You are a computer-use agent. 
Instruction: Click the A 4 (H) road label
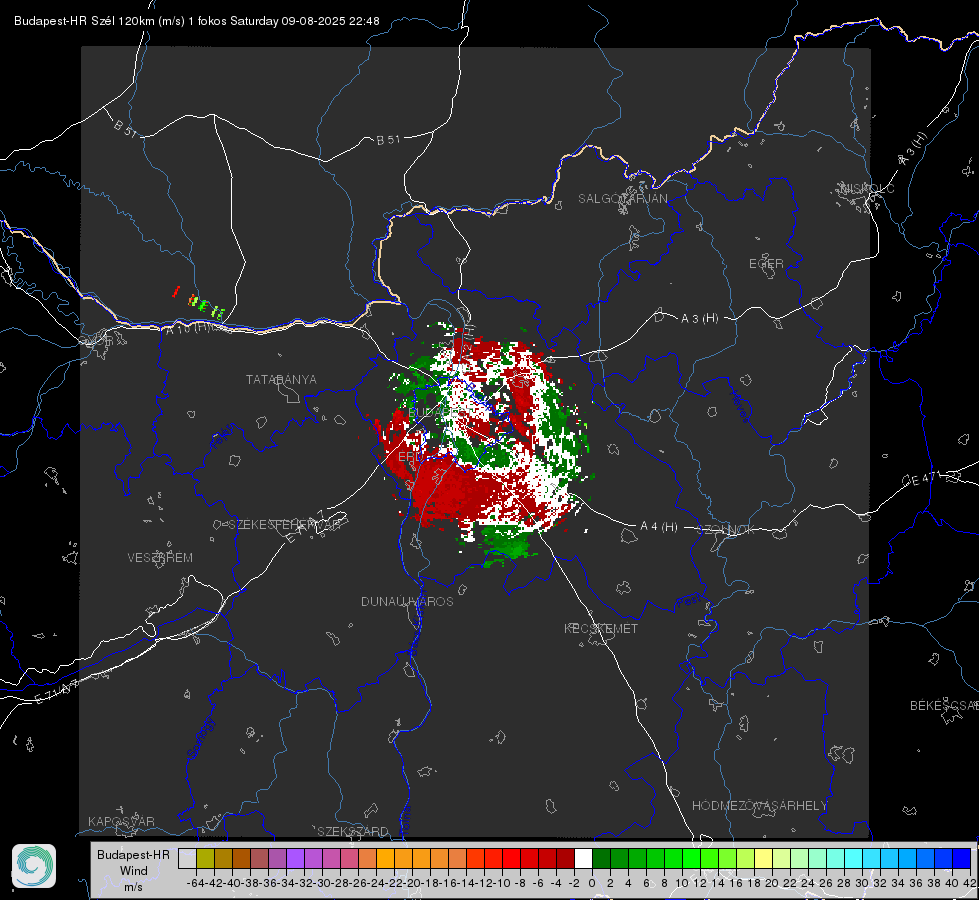coord(659,527)
